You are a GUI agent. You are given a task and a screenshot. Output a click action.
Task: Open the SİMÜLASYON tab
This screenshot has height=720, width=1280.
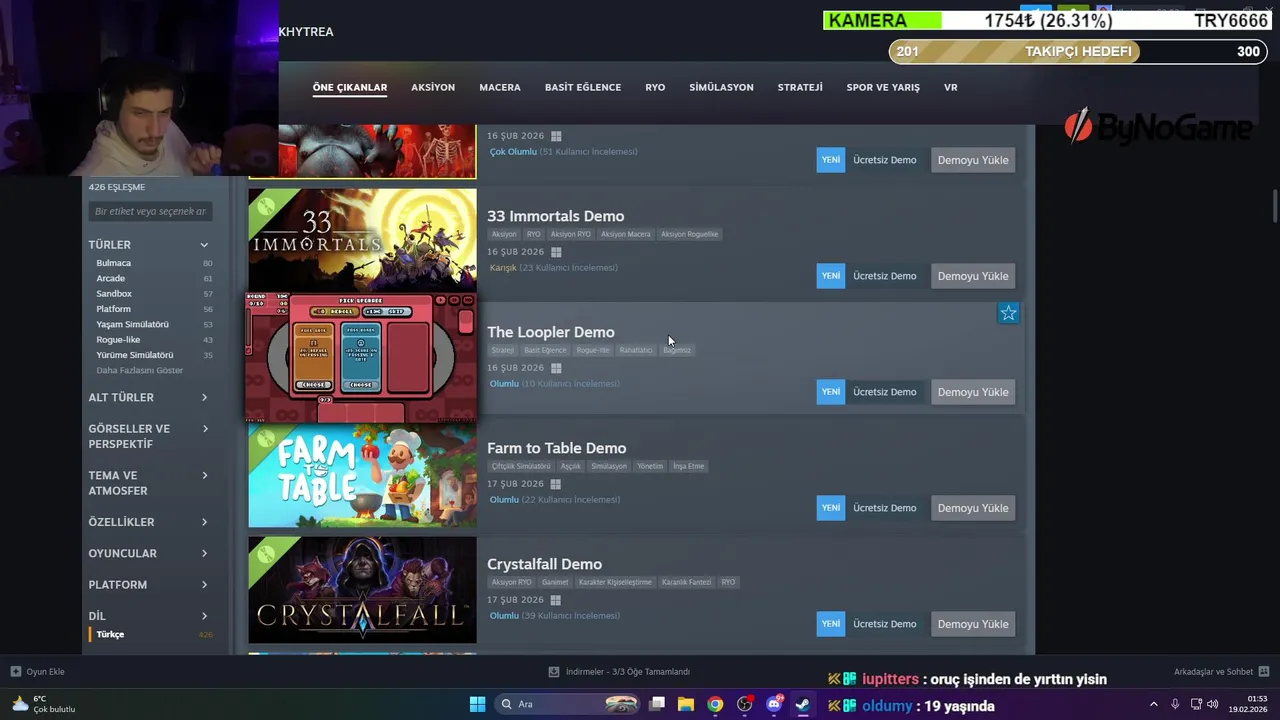(721, 87)
